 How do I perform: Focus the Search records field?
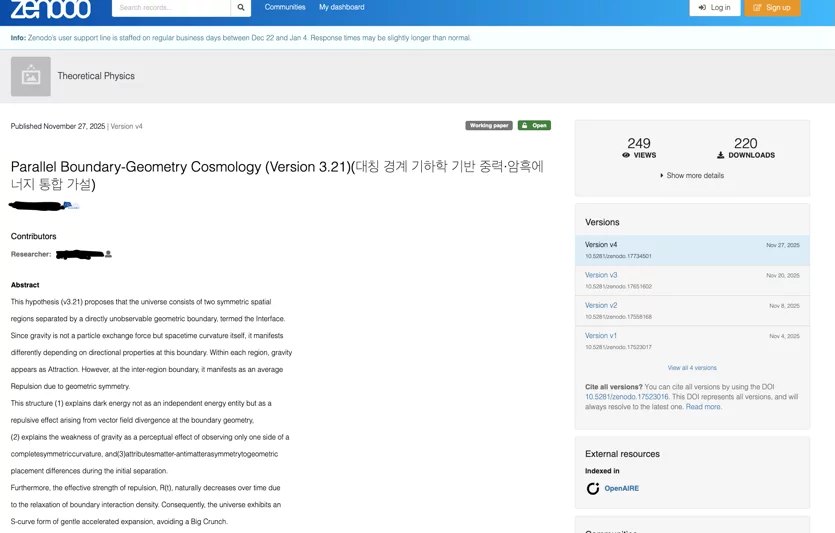(171, 7)
